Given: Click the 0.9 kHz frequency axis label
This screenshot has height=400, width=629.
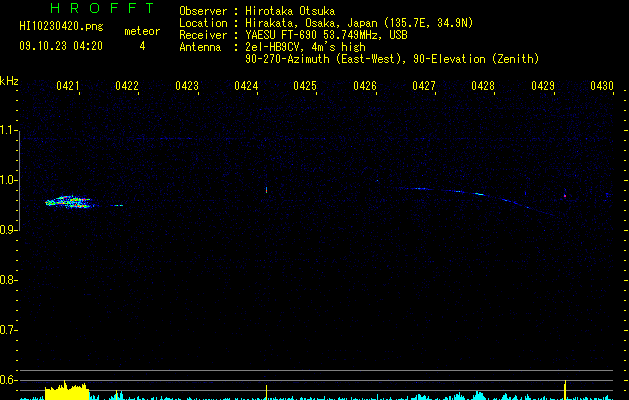Looking at the screenshot, I should click(8, 230).
